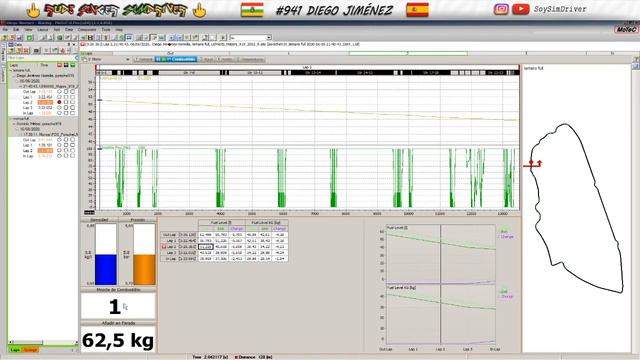Click the black icon in laps list header
Screen dimensions: 640x360
click(66, 65)
